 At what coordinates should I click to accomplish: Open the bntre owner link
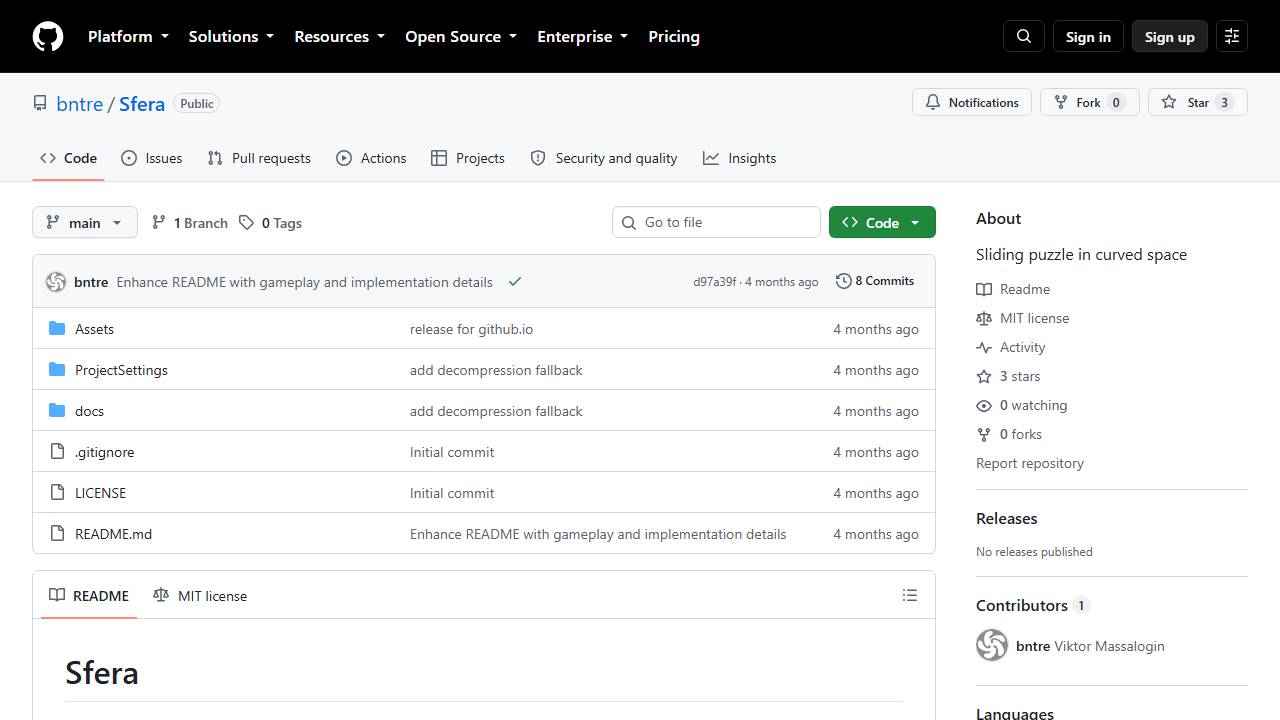click(x=80, y=104)
